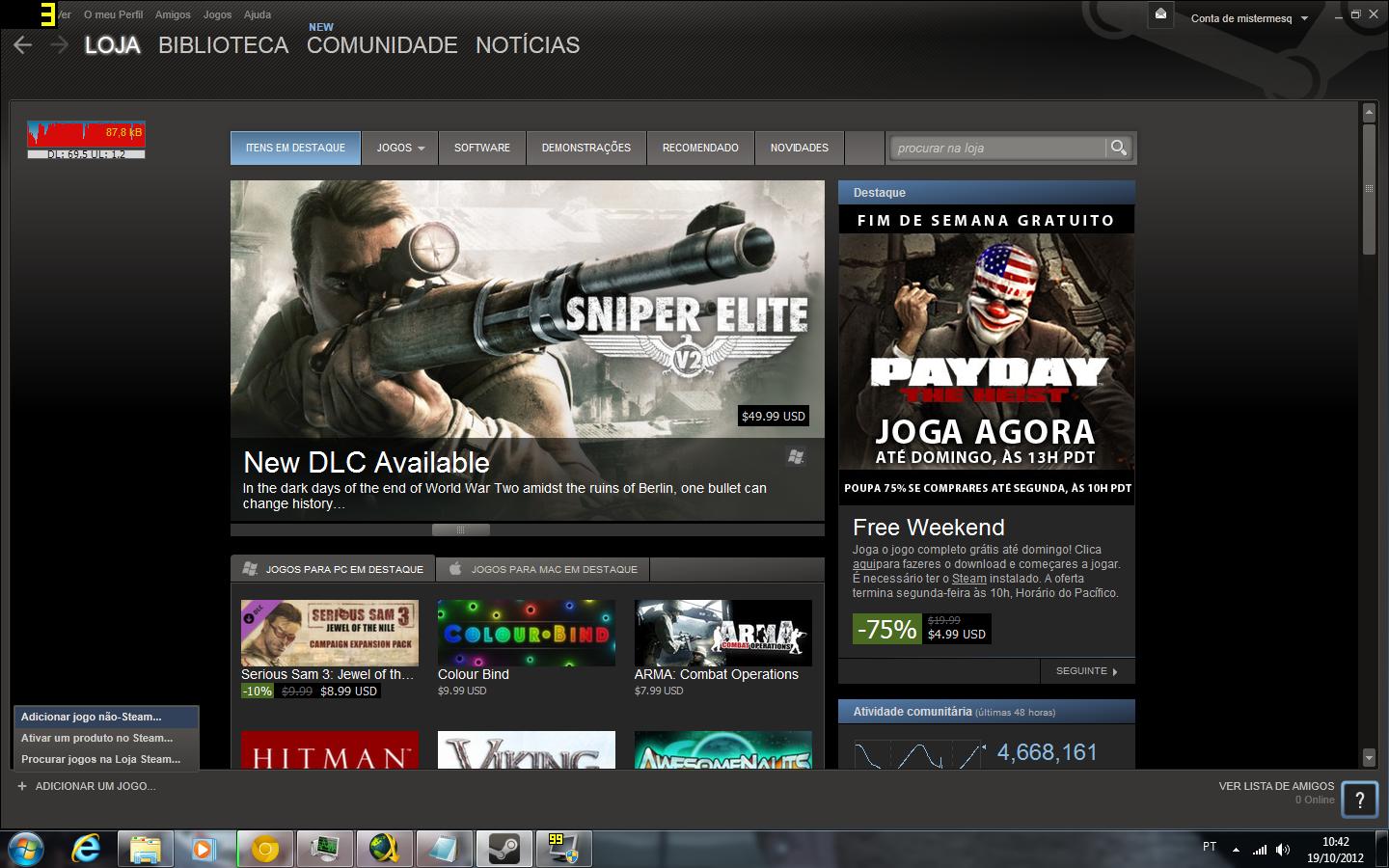Open the Ajuda menu
The width and height of the screenshot is (1389, 868).
(x=258, y=14)
